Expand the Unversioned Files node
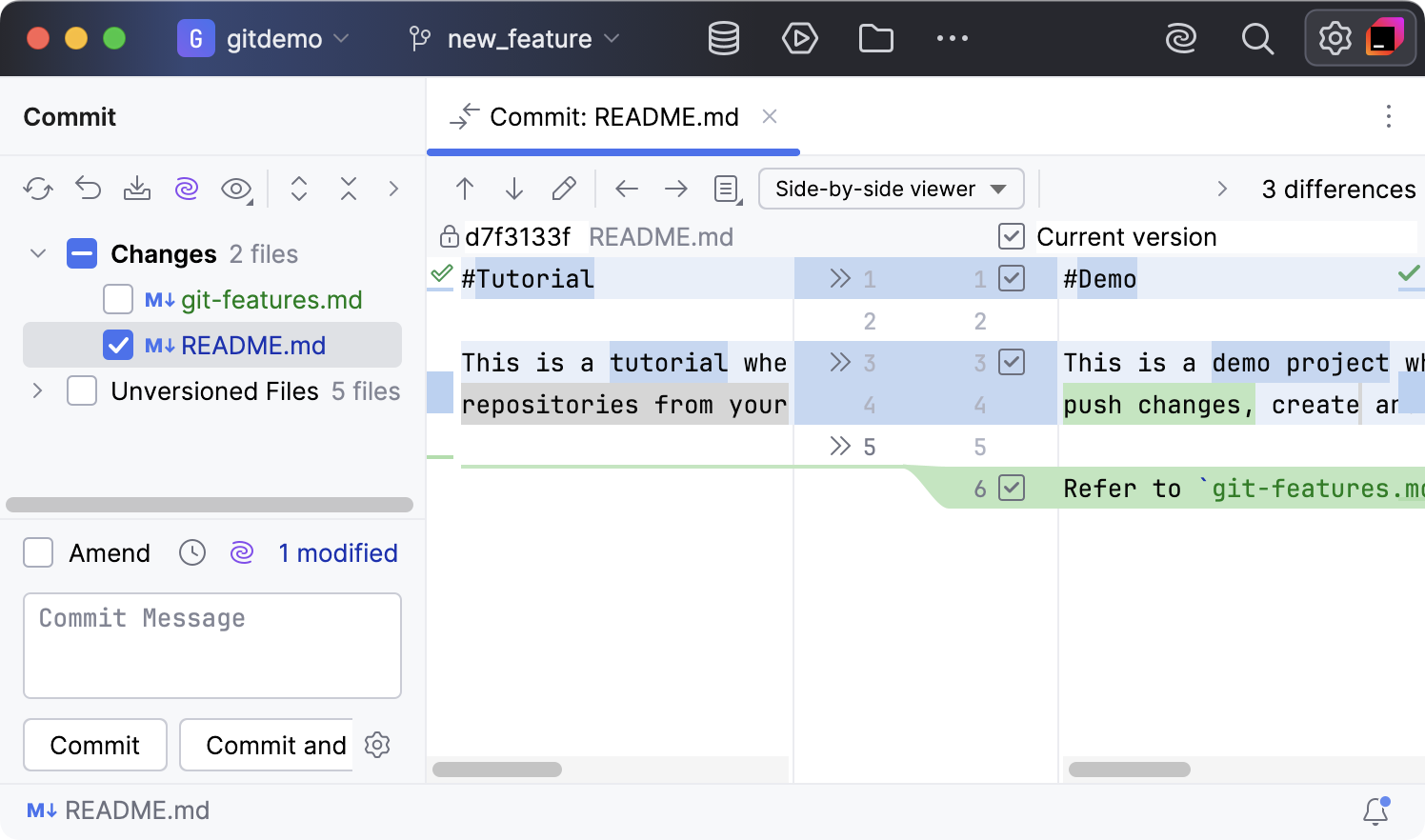 38,391
